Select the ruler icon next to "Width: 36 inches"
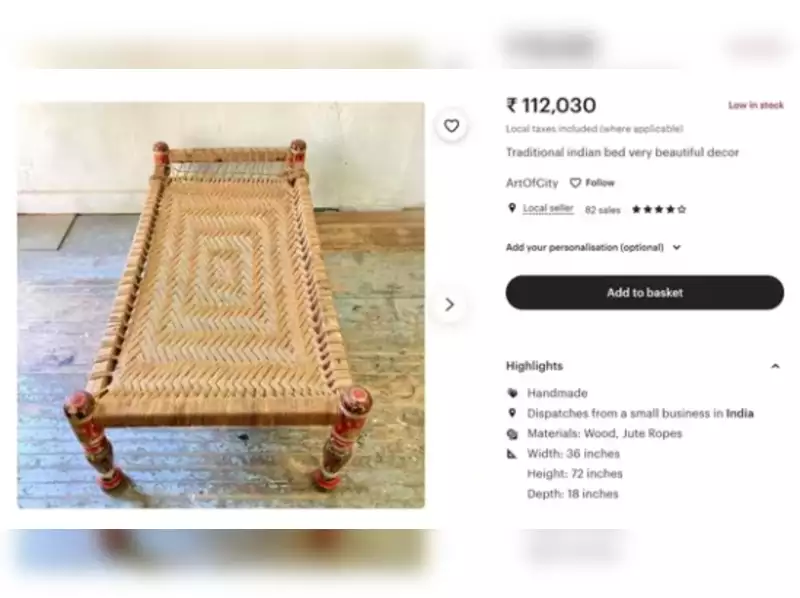 (512, 453)
